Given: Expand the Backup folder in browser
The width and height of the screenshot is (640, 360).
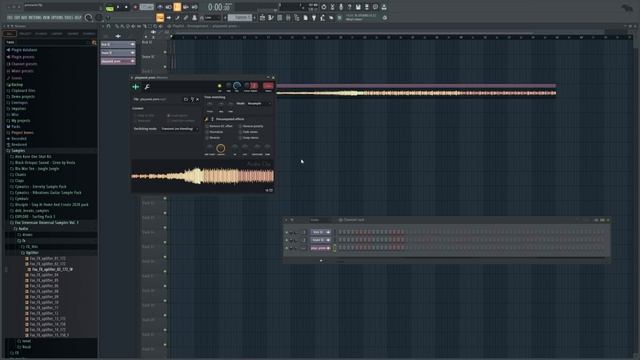Looking at the screenshot, I should coord(17,84).
